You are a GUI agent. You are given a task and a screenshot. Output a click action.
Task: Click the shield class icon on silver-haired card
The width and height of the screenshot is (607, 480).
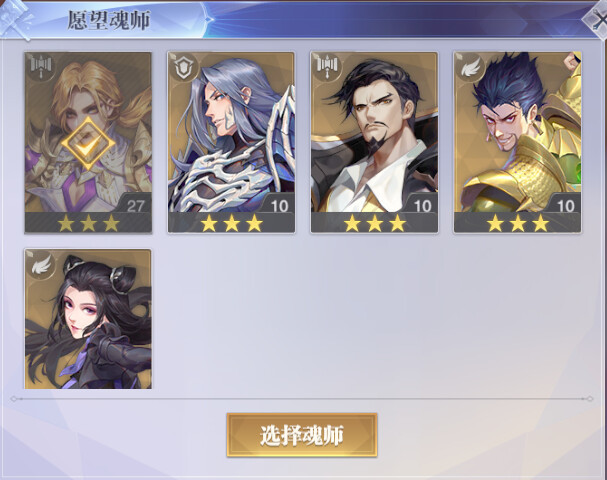coord(183,67)
